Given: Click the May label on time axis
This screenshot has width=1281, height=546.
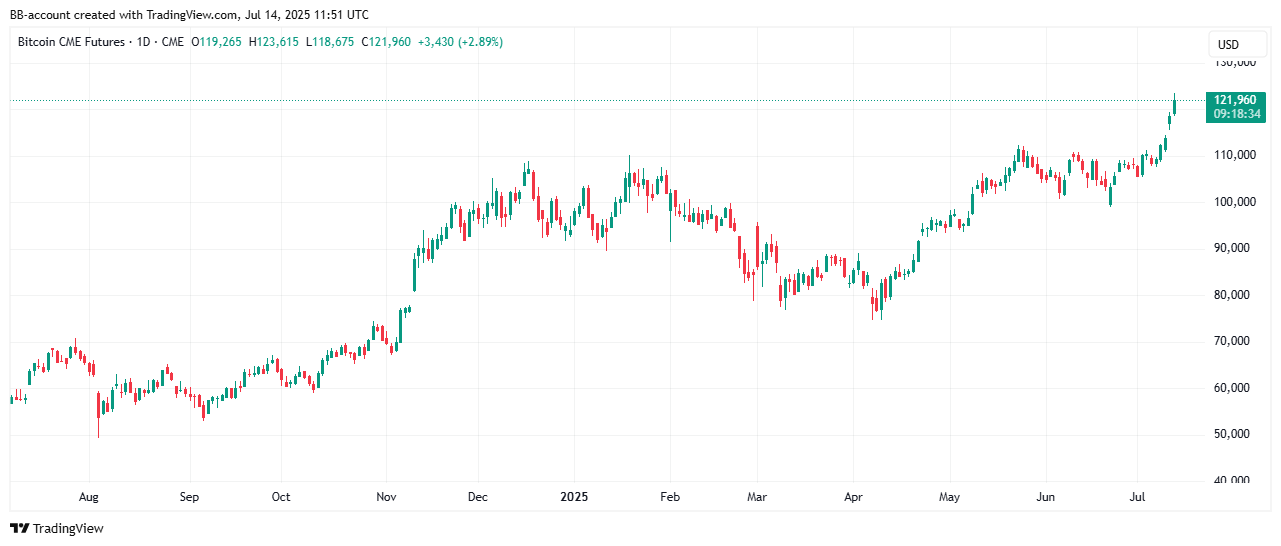Looking at the screenshot, I should click(x=949, y=497).
